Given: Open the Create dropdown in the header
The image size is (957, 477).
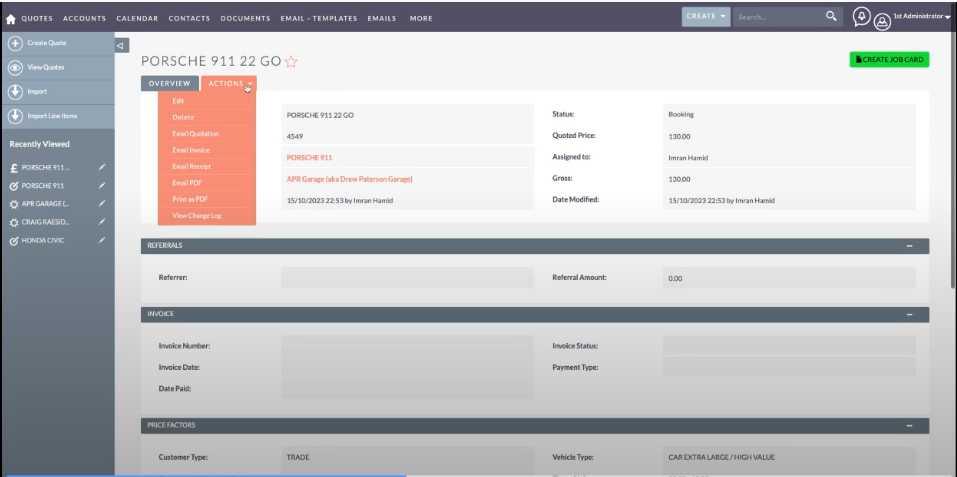Looking at the screenshot, I should [x=706, y=17].
